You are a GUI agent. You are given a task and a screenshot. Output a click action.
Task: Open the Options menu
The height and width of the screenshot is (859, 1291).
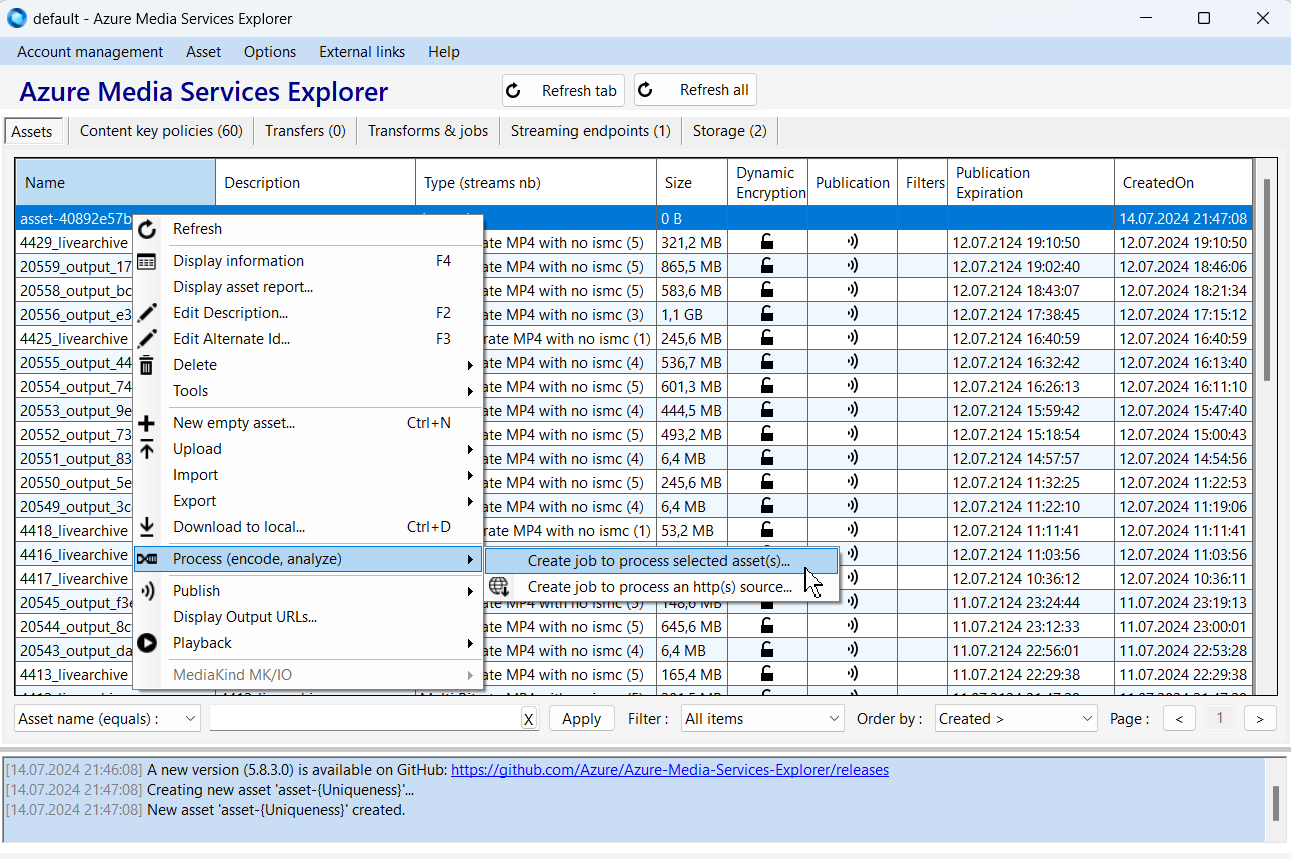click(270, 52)
